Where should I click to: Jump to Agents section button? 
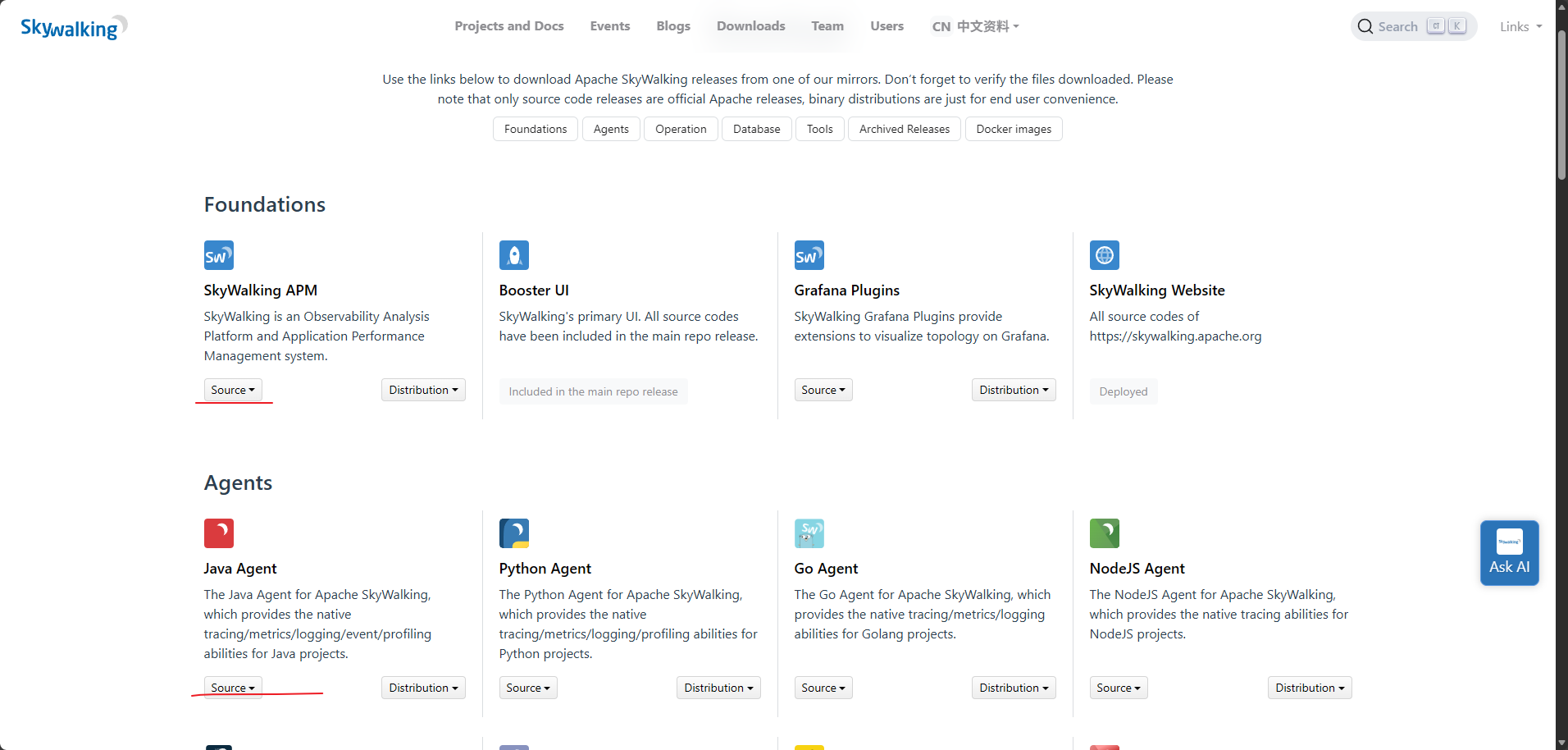(x=611, y=129)
